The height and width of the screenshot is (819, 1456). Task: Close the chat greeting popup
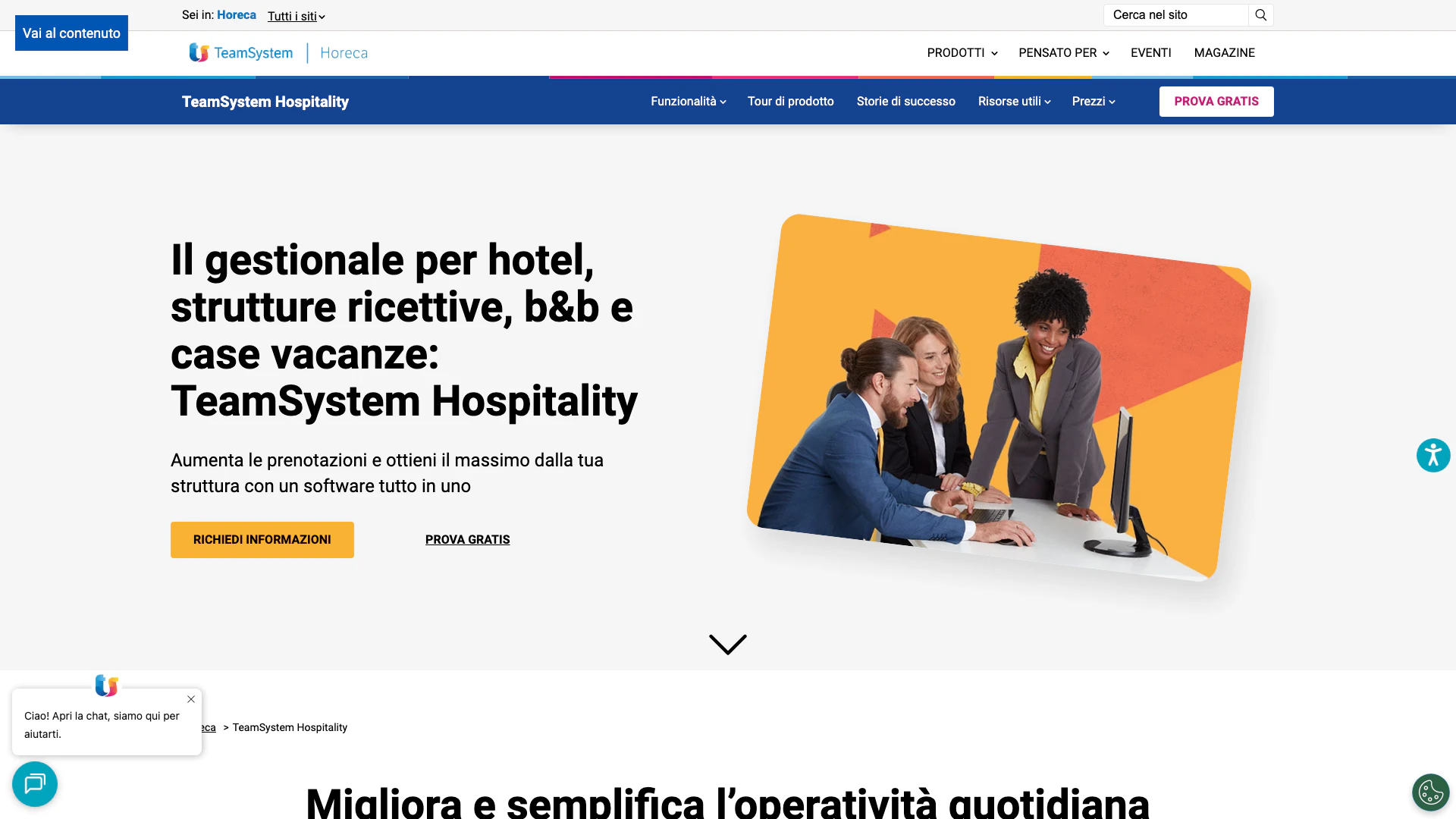(191, 699)
